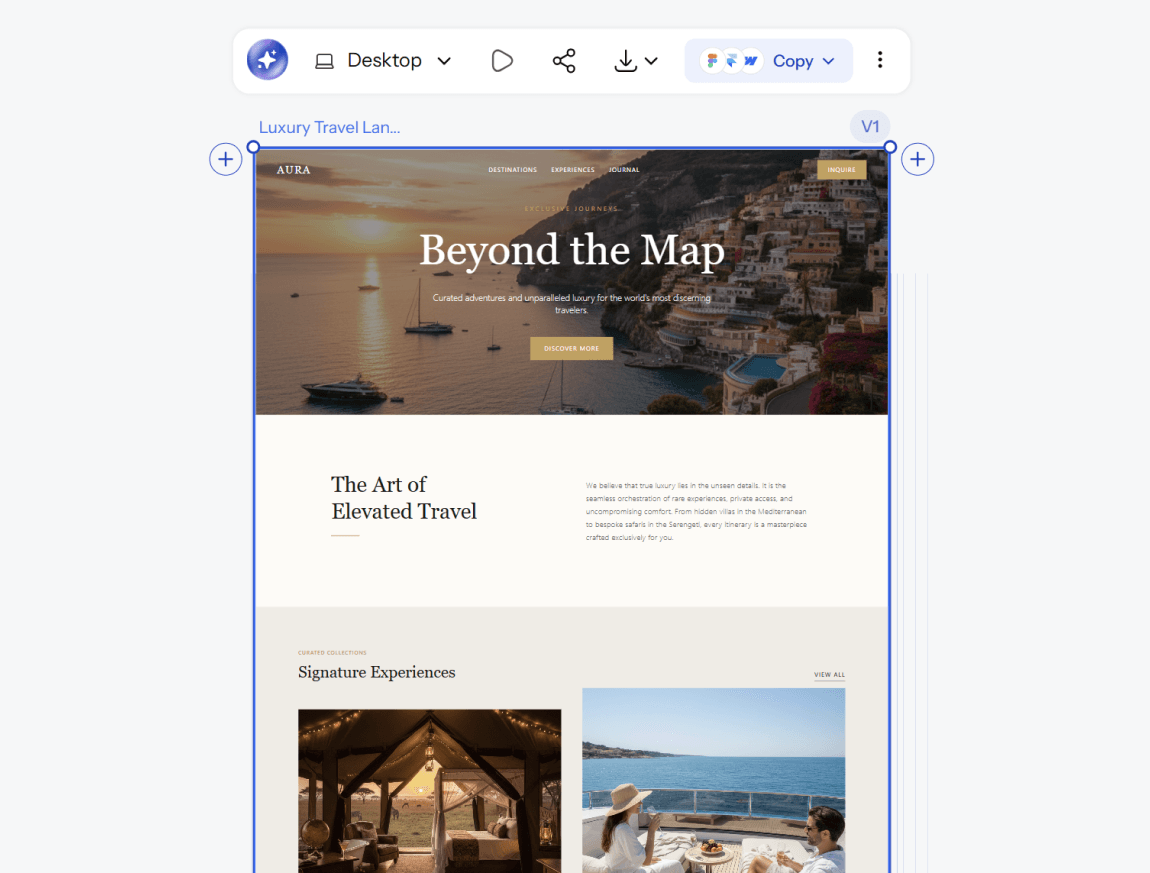Open the three-dot more options menu
Viewport: 1150px width, 873px height.
(x=880, y=60)
